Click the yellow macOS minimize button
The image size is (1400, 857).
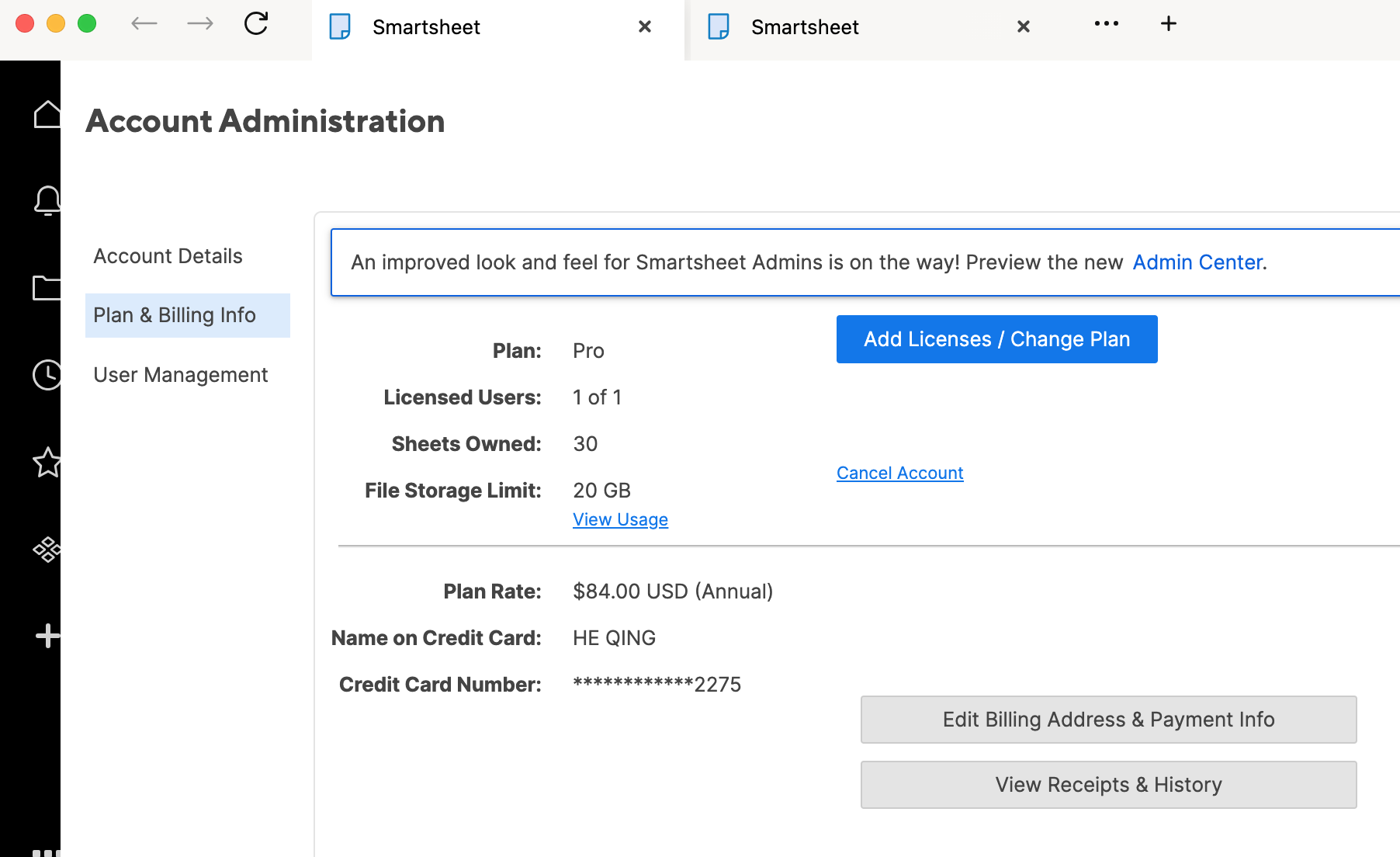[56, 23]
